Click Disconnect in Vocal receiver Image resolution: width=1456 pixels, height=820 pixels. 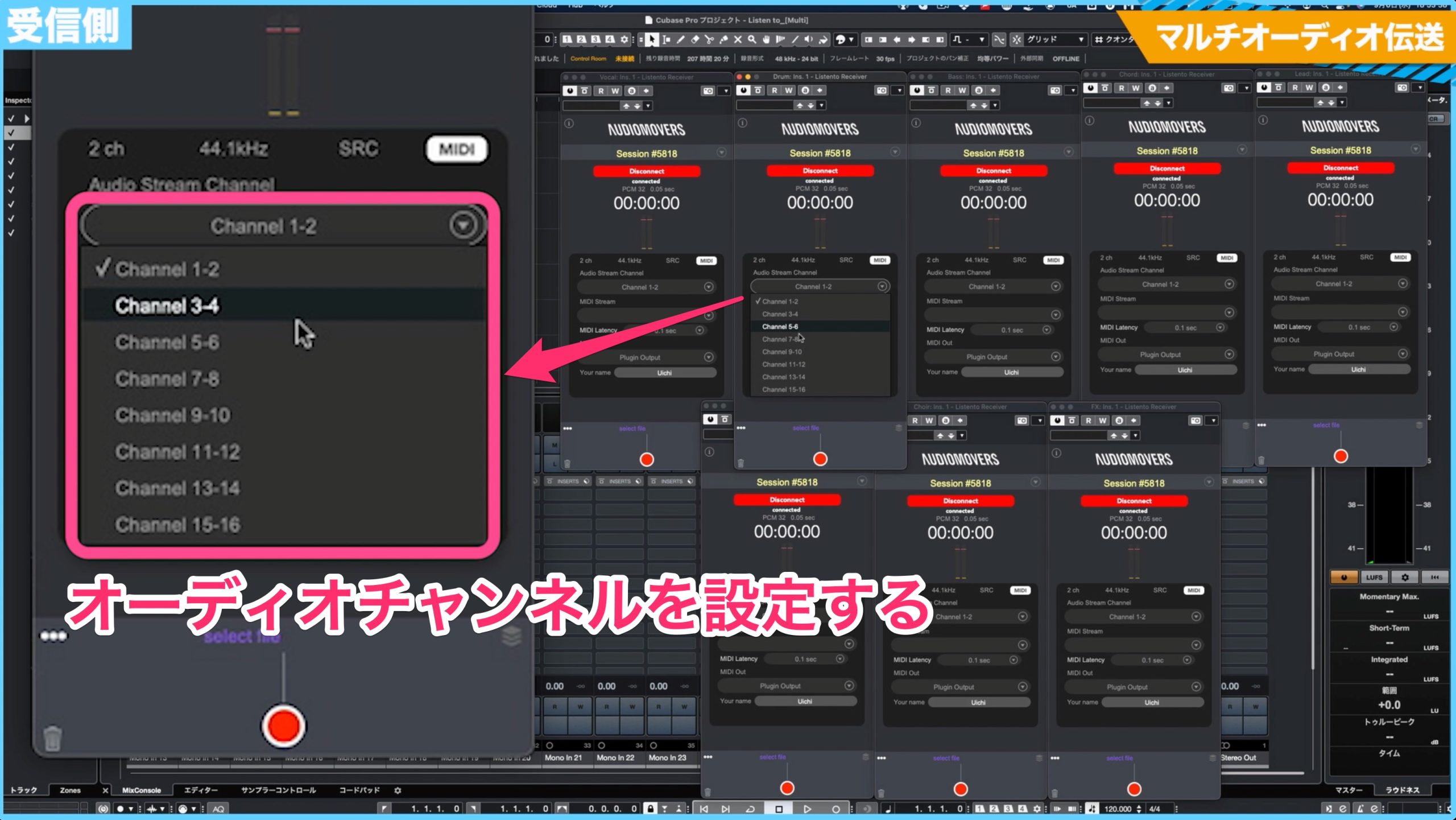(x=646, y=171)
